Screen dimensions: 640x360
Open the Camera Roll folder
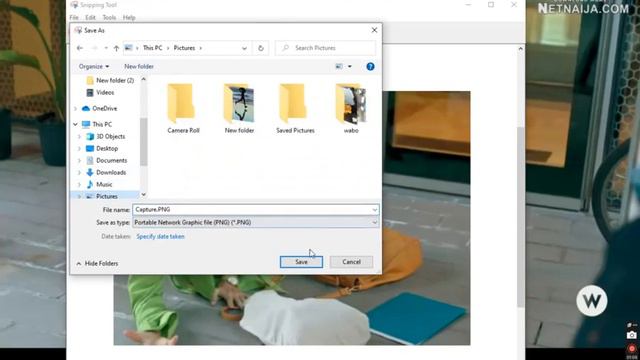183,108
